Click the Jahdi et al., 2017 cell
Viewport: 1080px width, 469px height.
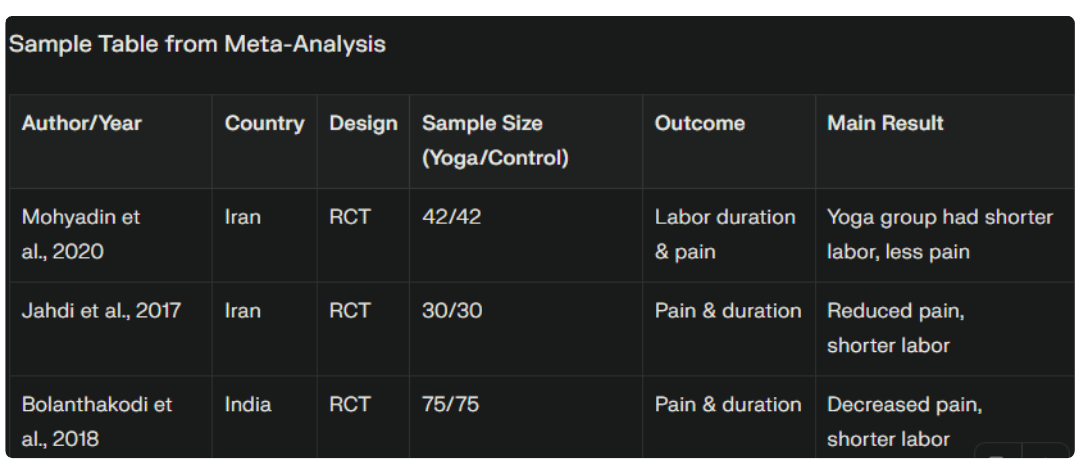pos(101,311)
